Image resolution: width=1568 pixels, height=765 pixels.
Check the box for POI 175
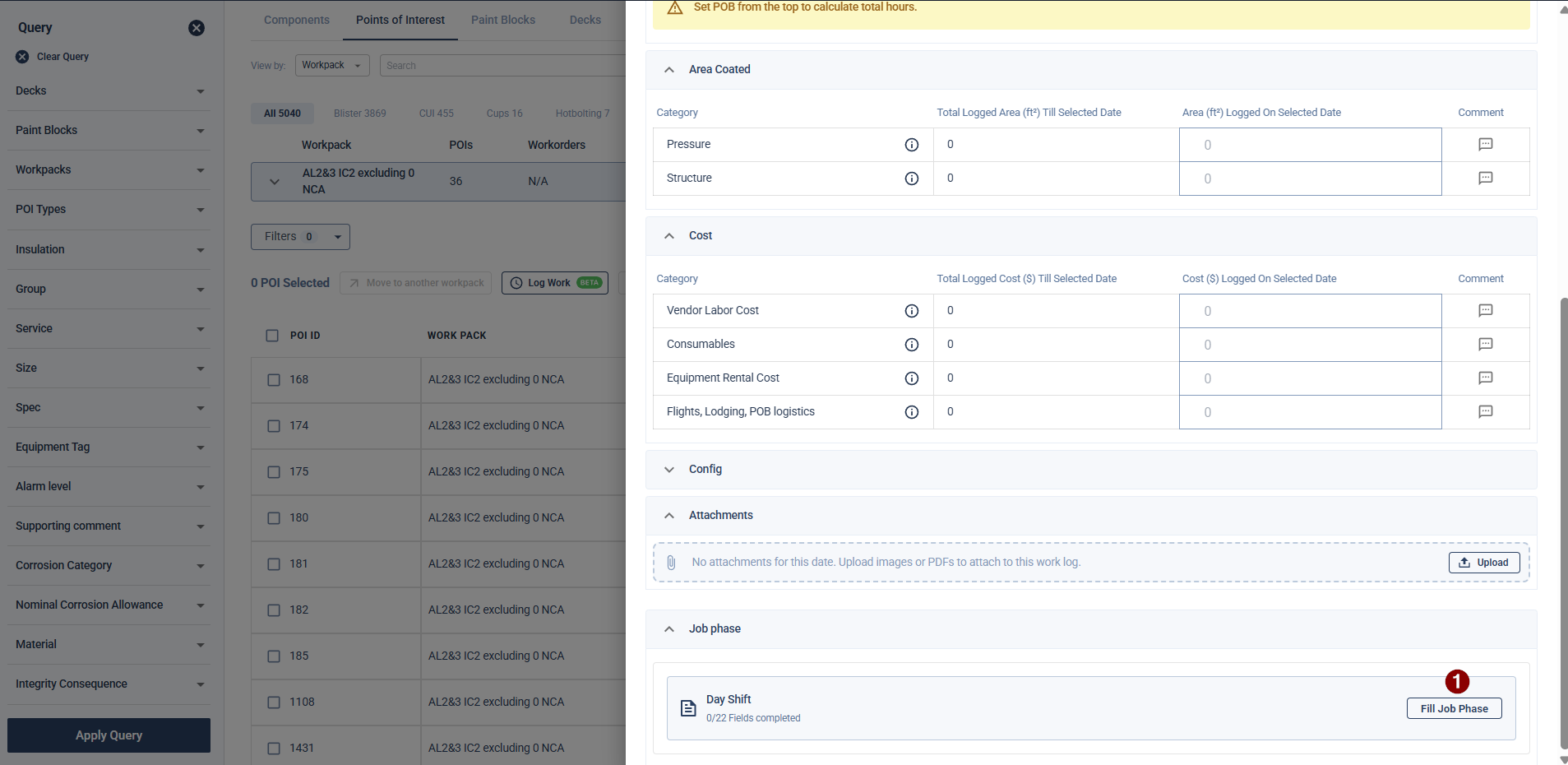(x=274, y=472)
